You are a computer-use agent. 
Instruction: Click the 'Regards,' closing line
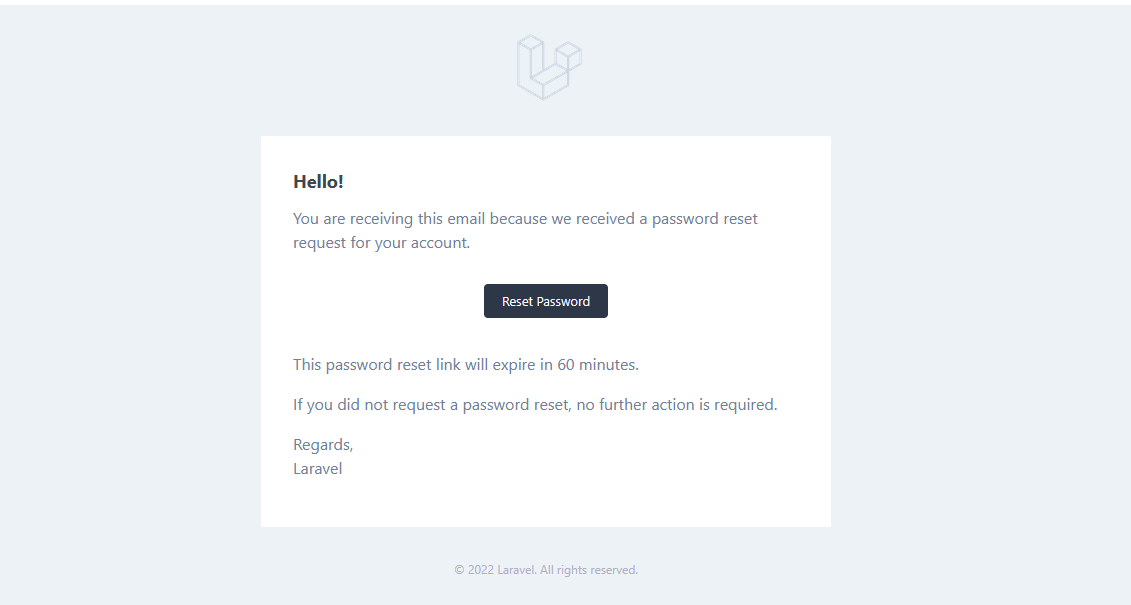coord(323,445)
